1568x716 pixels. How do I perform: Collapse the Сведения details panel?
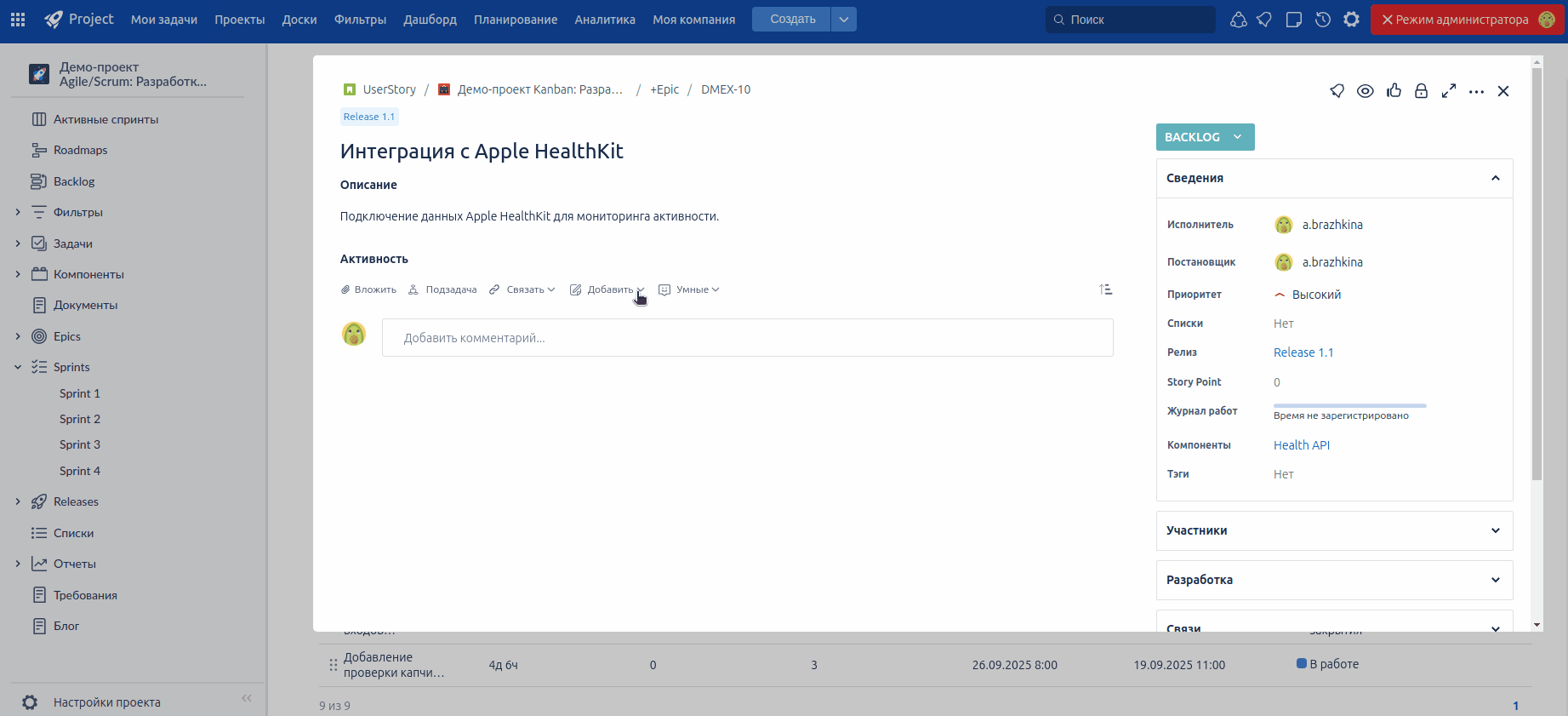(x=1495, y=178)
